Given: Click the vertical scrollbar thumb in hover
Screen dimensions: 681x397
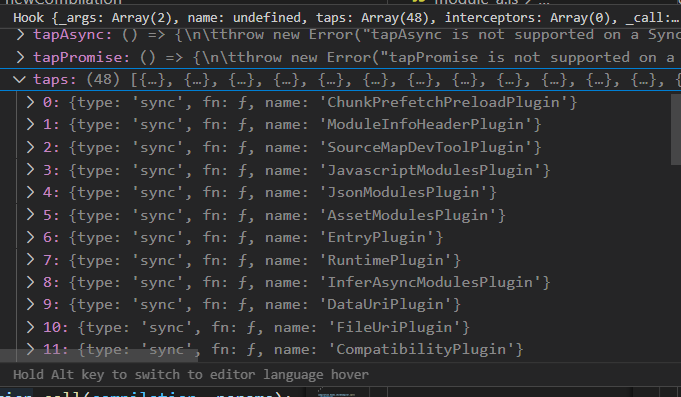Looking at the screenshot, I should pos(676,129).
